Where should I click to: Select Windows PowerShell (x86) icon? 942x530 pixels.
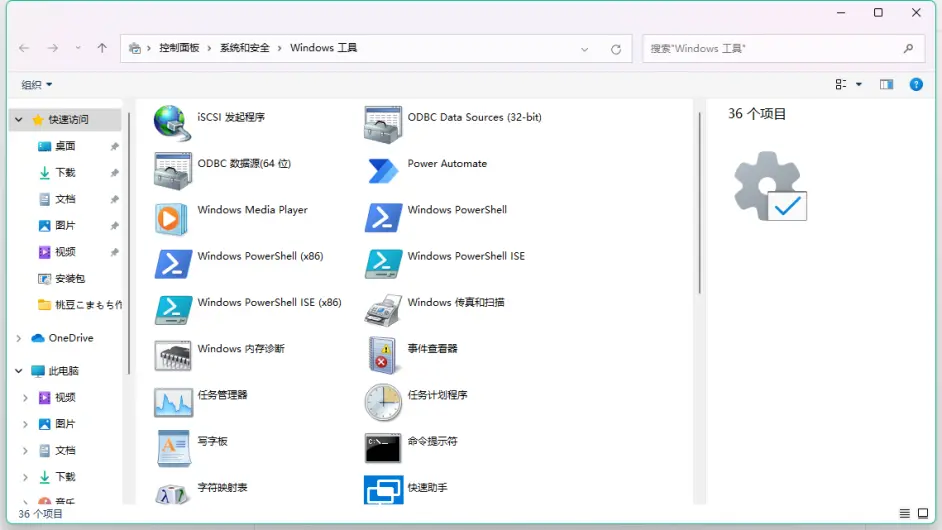[173, 264]
